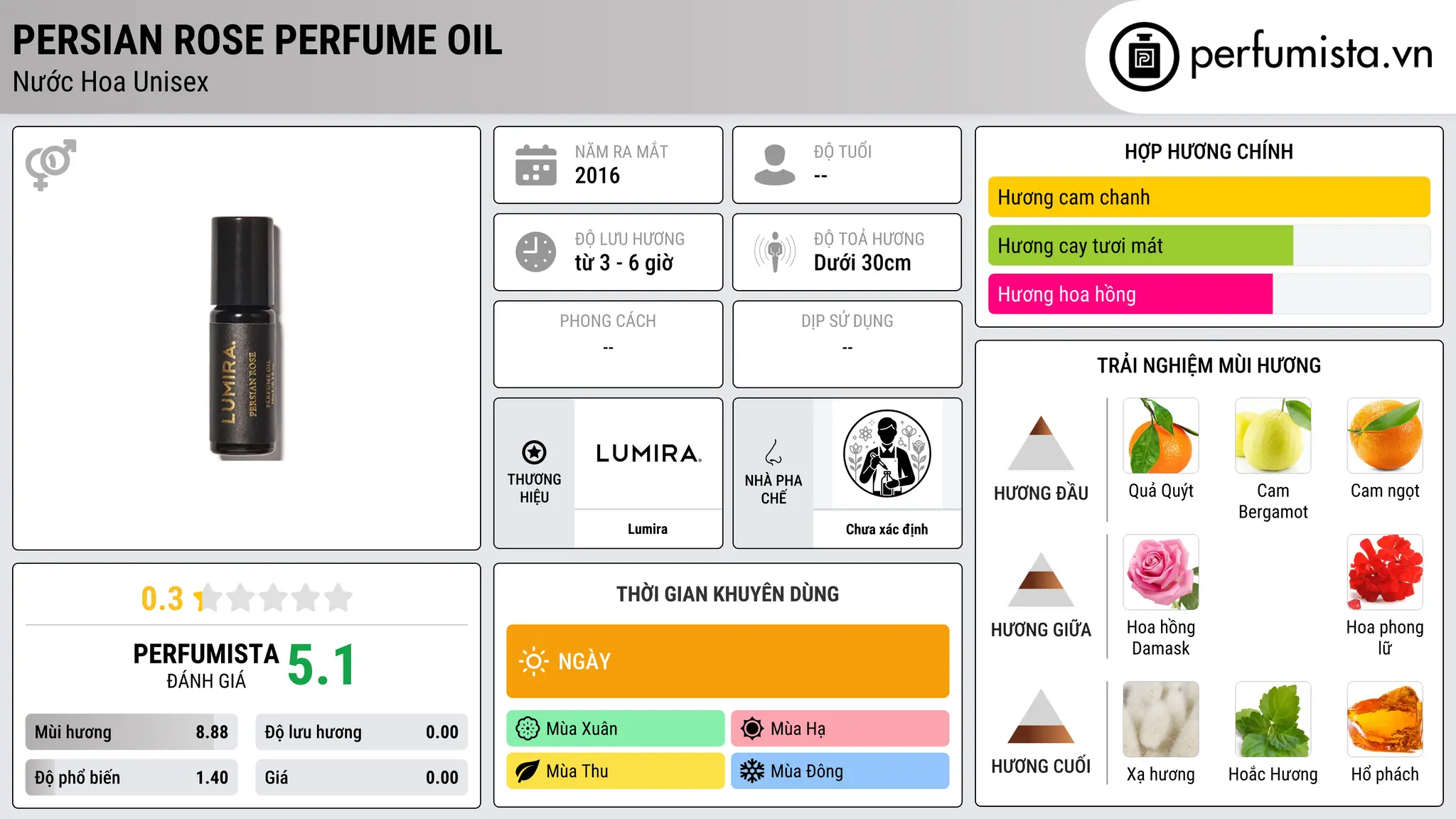
Task: Click the green 5.1 Perfumista score
Action: (x=321, y=665)
